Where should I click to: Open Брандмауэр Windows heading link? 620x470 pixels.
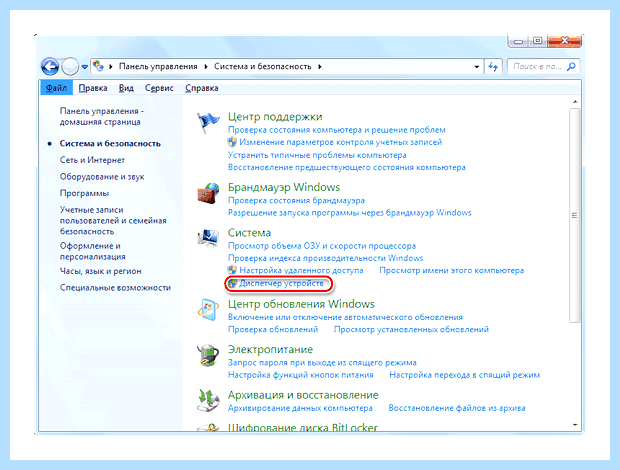pyautogui.click(x=284, y=187)
